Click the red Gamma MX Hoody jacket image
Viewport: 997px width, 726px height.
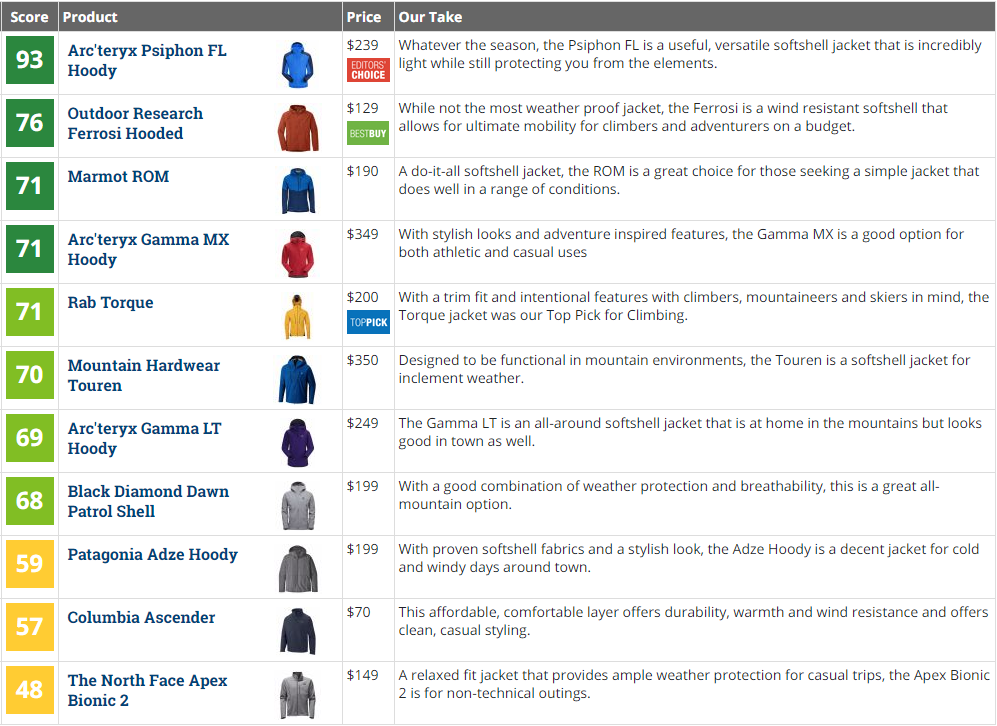[298, 254]
